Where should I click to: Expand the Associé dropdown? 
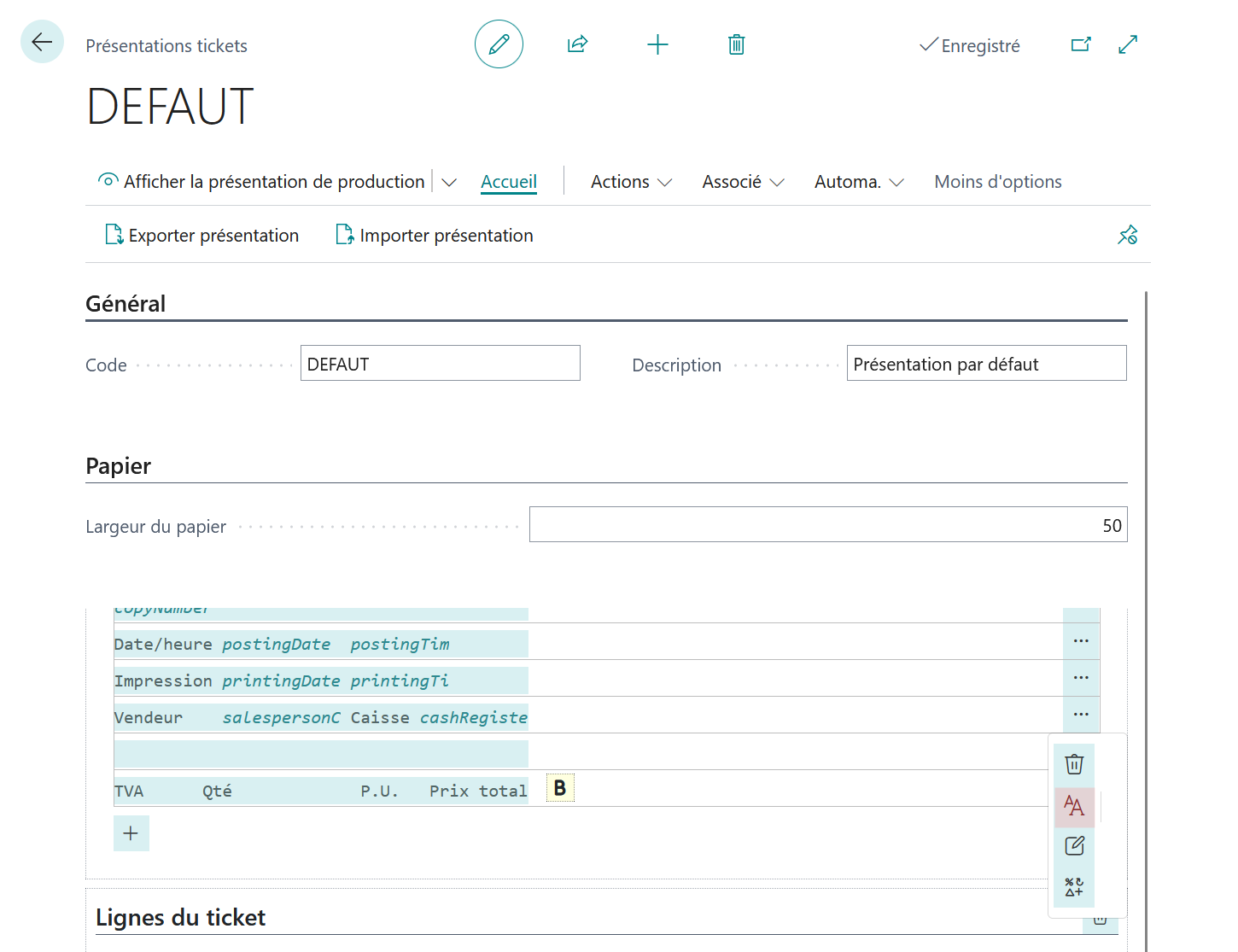point(743,182)
